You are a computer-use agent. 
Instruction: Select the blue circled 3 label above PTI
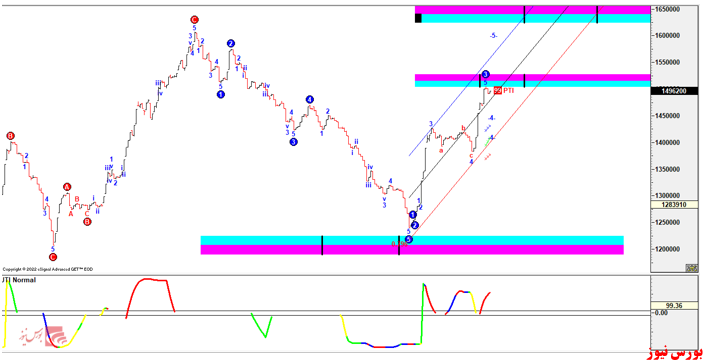point(485,74)
